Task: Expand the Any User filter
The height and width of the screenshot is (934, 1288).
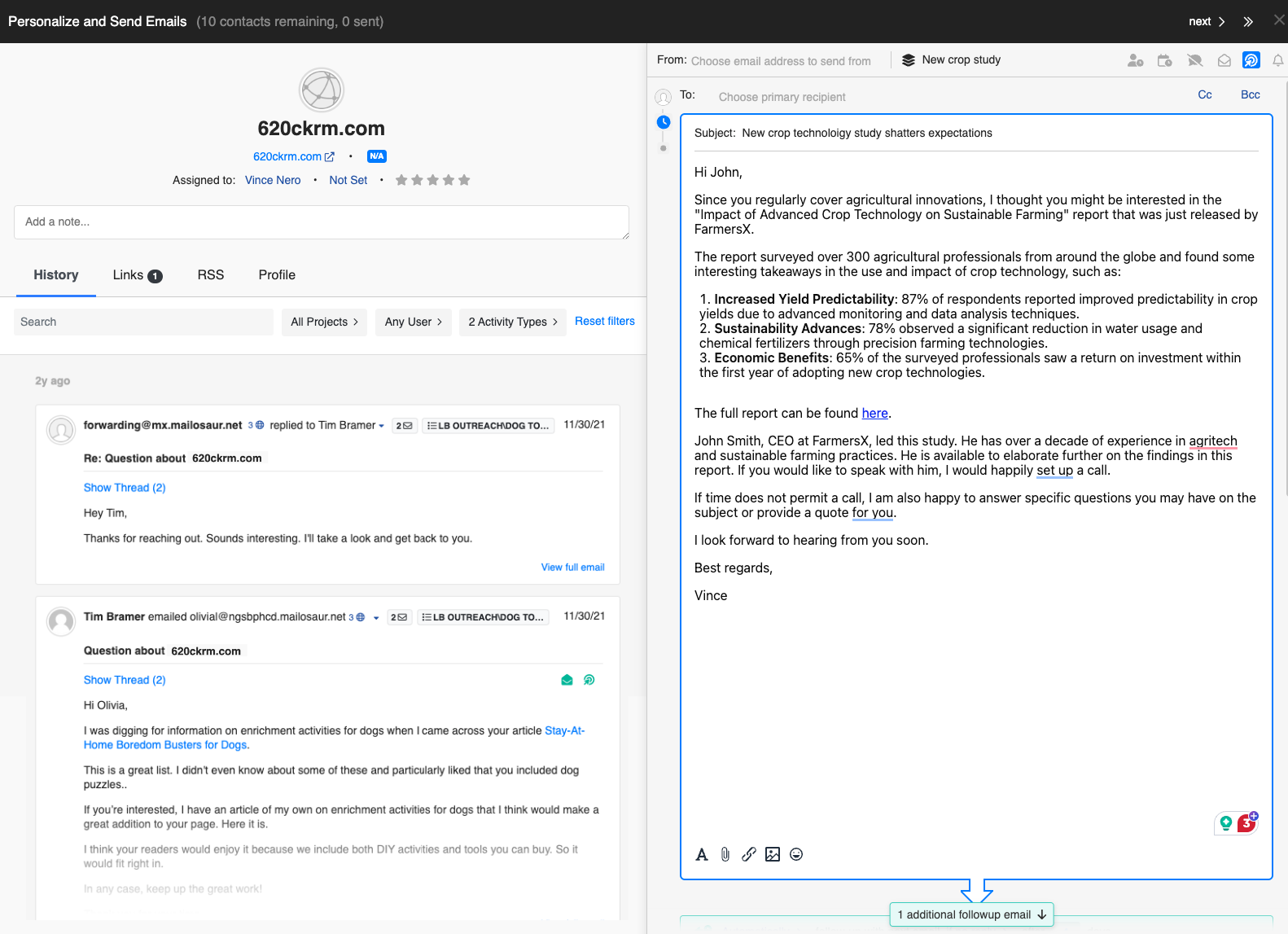Action: pyautogui.click(x=413, y=322)
